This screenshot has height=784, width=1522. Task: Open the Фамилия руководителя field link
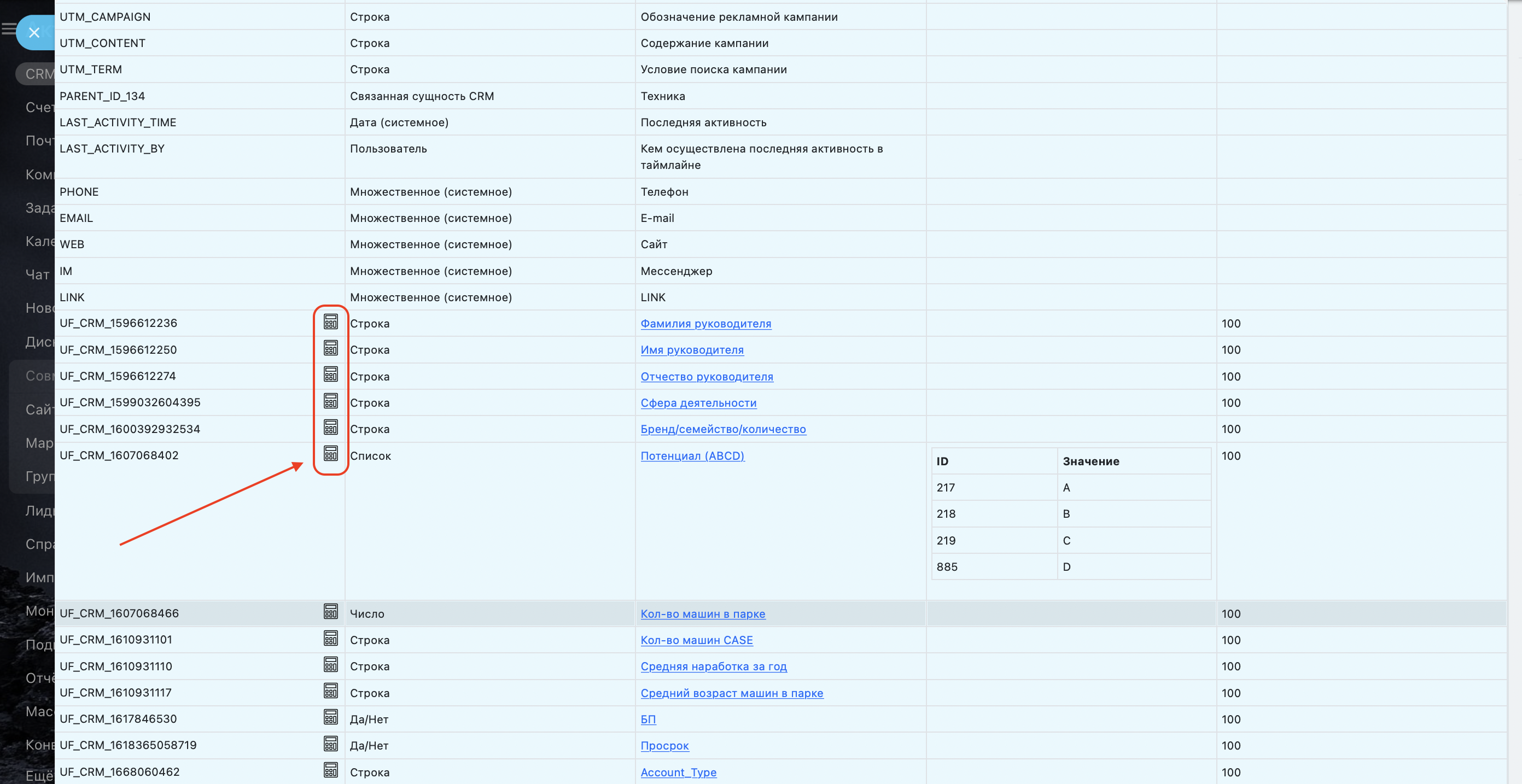[705, 323]
